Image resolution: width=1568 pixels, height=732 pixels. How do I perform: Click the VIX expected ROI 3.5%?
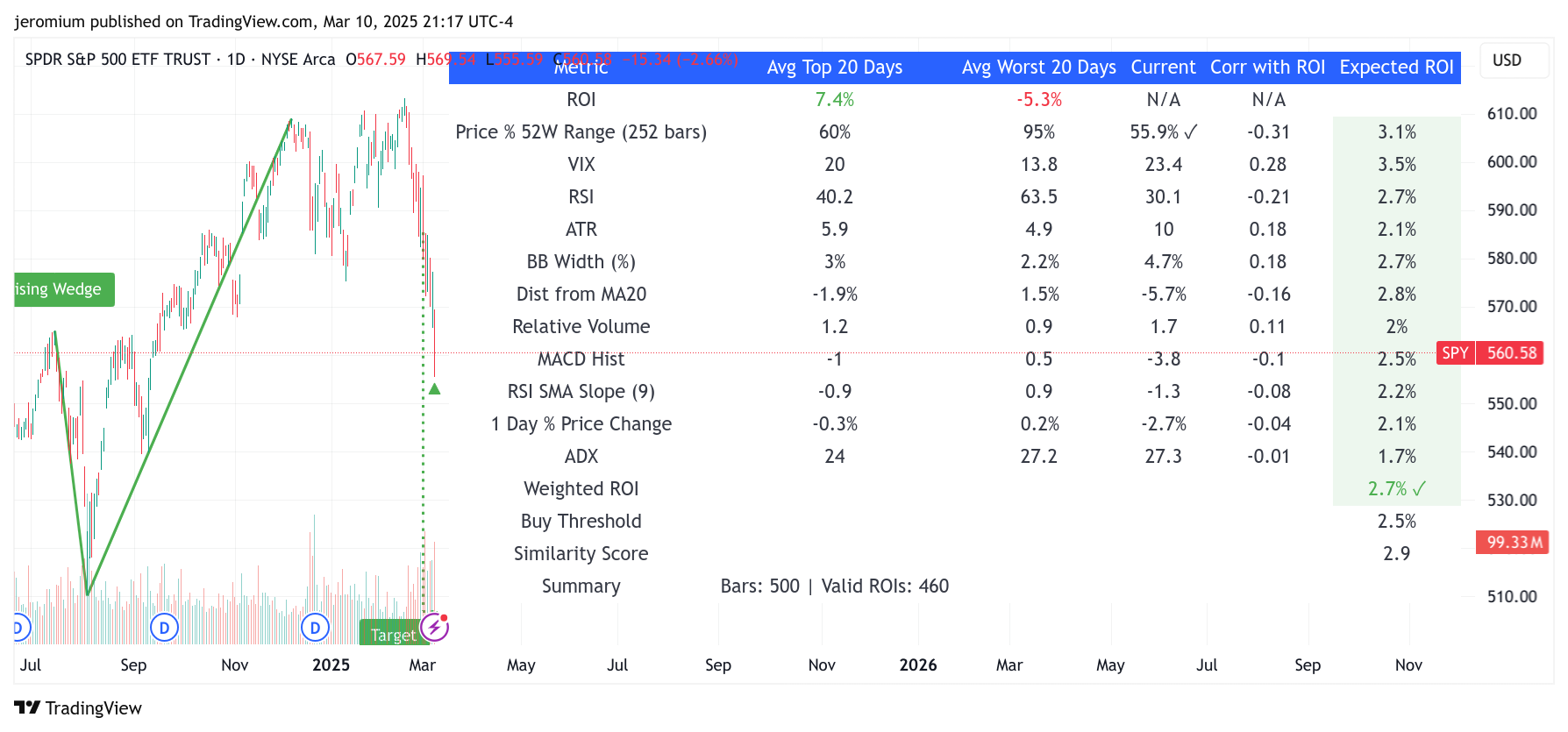[1397, 165]
